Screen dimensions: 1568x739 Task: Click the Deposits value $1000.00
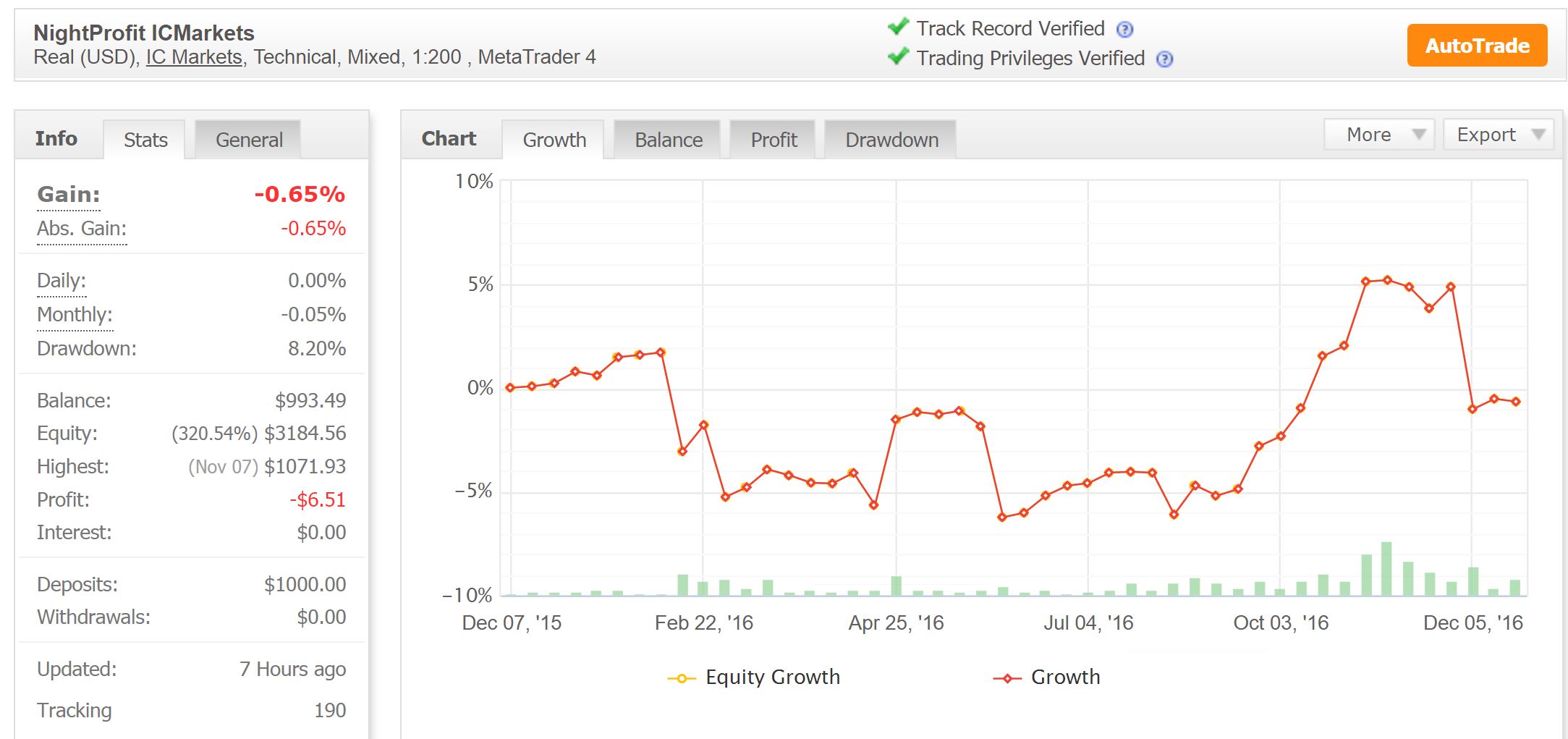305,585
